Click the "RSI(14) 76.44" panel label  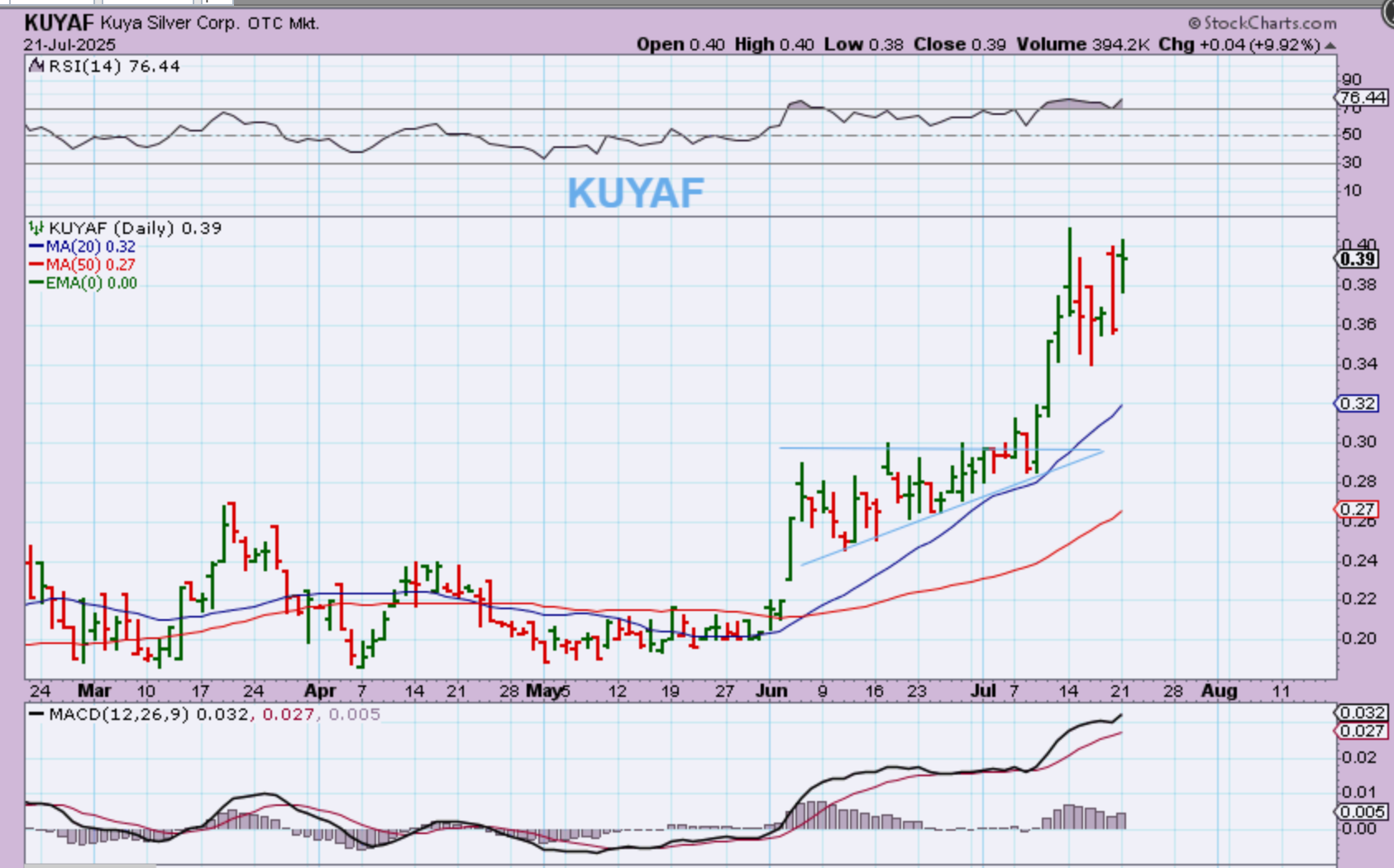[x=114, y=66]
